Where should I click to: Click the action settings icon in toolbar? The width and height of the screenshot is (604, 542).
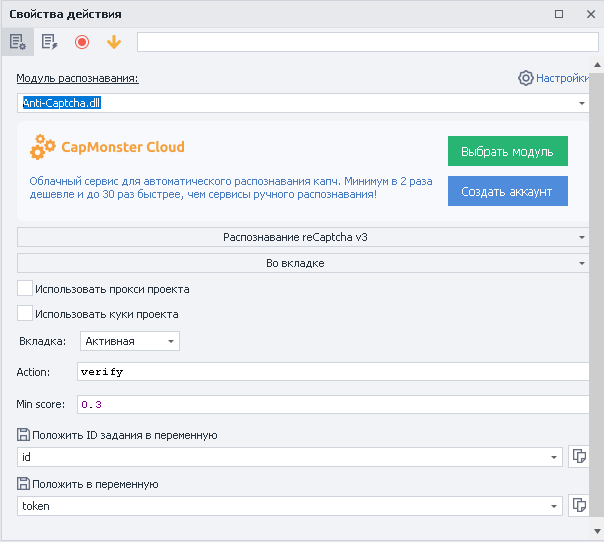pos(17,42)
